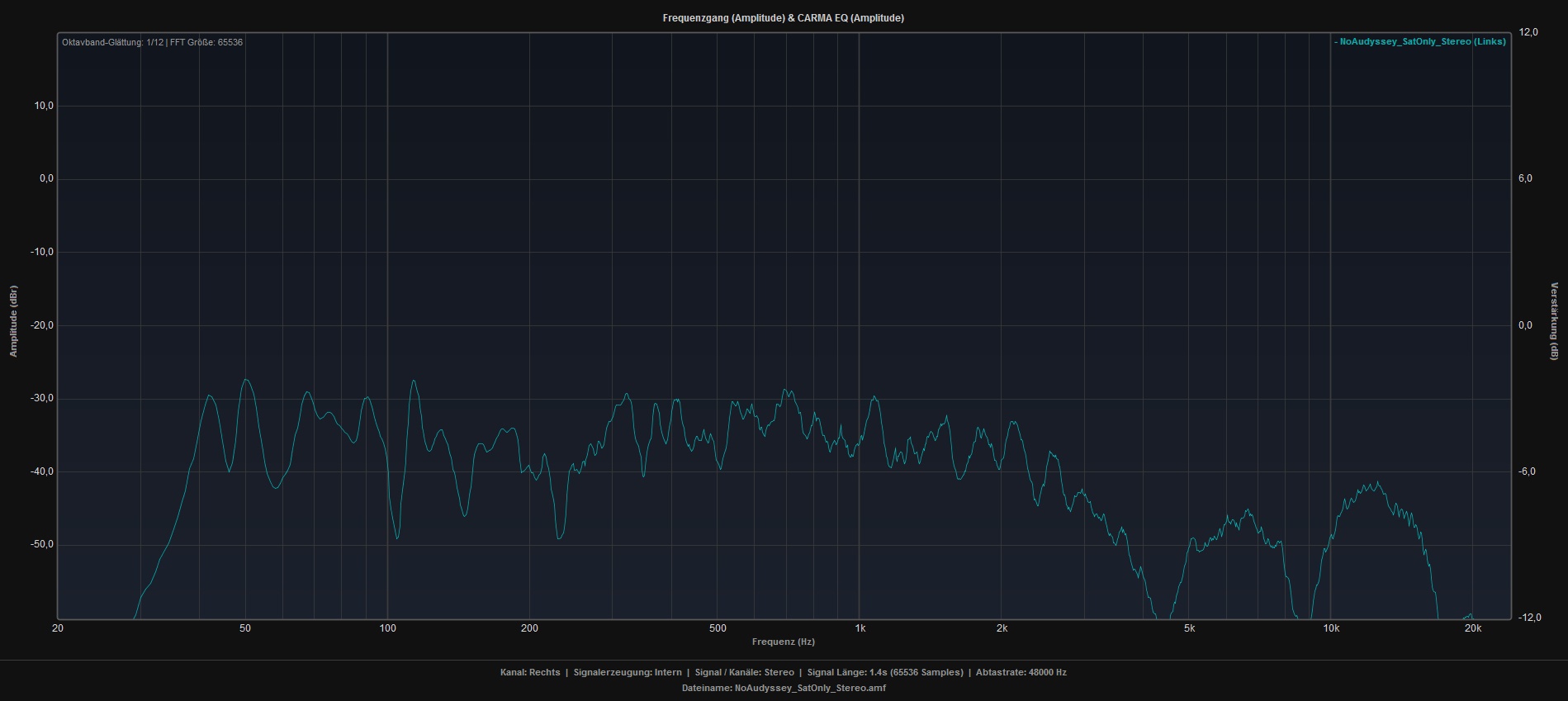The width and height of the screenshot is (1568, 701).
Task: Click the NoAudyssey_SatOnly_Stereo (Links) legend entry
Action: point(1421,41)
